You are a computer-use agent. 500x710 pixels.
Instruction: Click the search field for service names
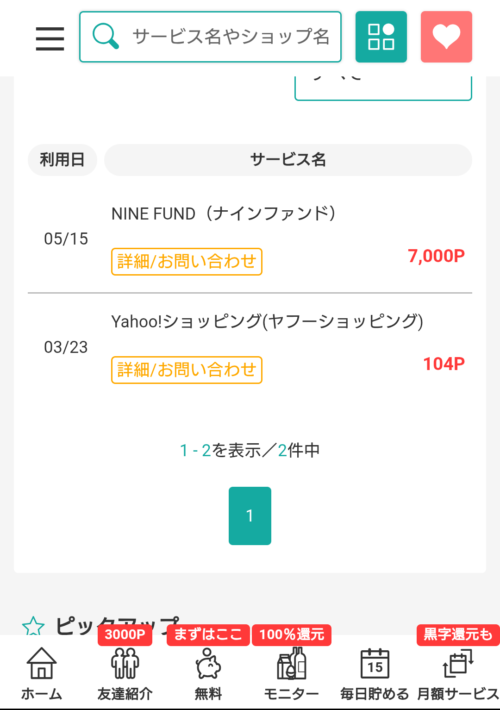tap(210, 37)
